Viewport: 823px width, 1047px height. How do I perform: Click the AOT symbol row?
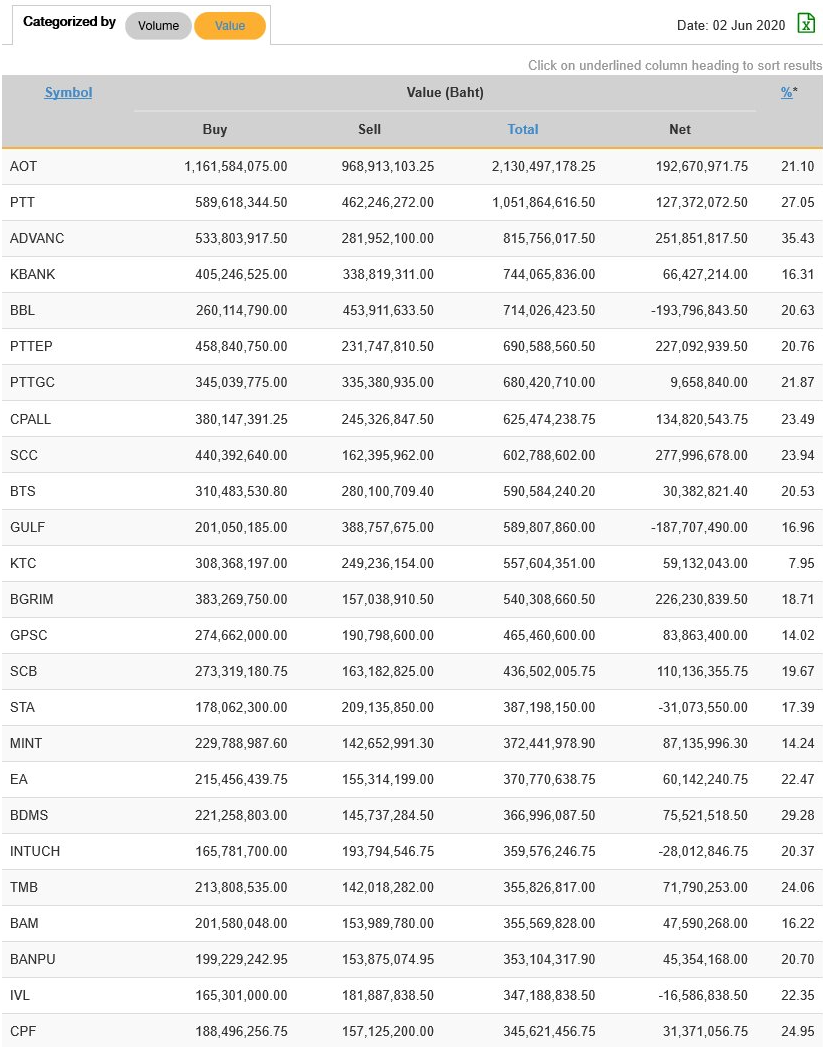[x=24, y=166]
